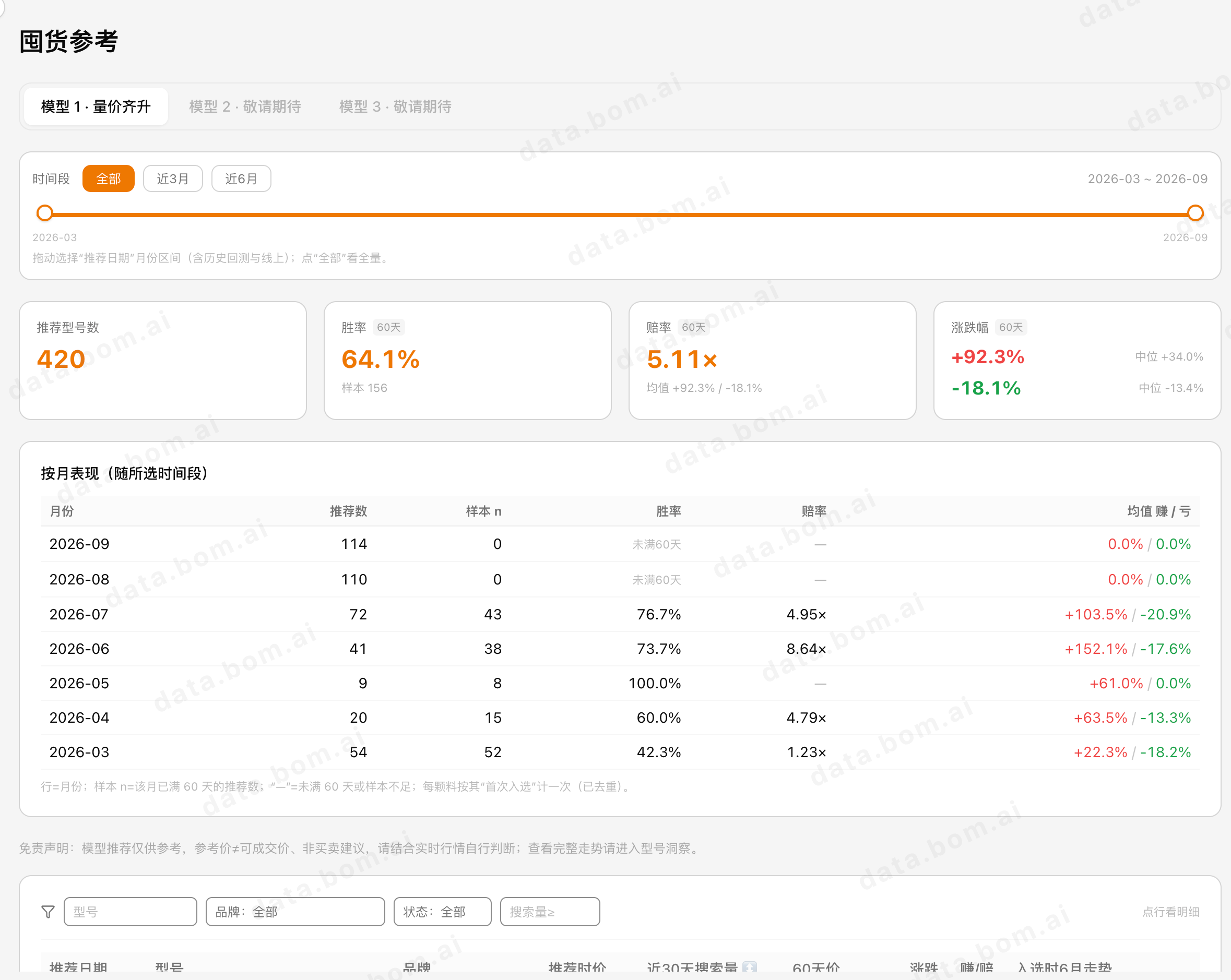This screenshot has width=1231, height=980.
Task: Click the 2026-09 month row label
Action: tap(79, 544)
